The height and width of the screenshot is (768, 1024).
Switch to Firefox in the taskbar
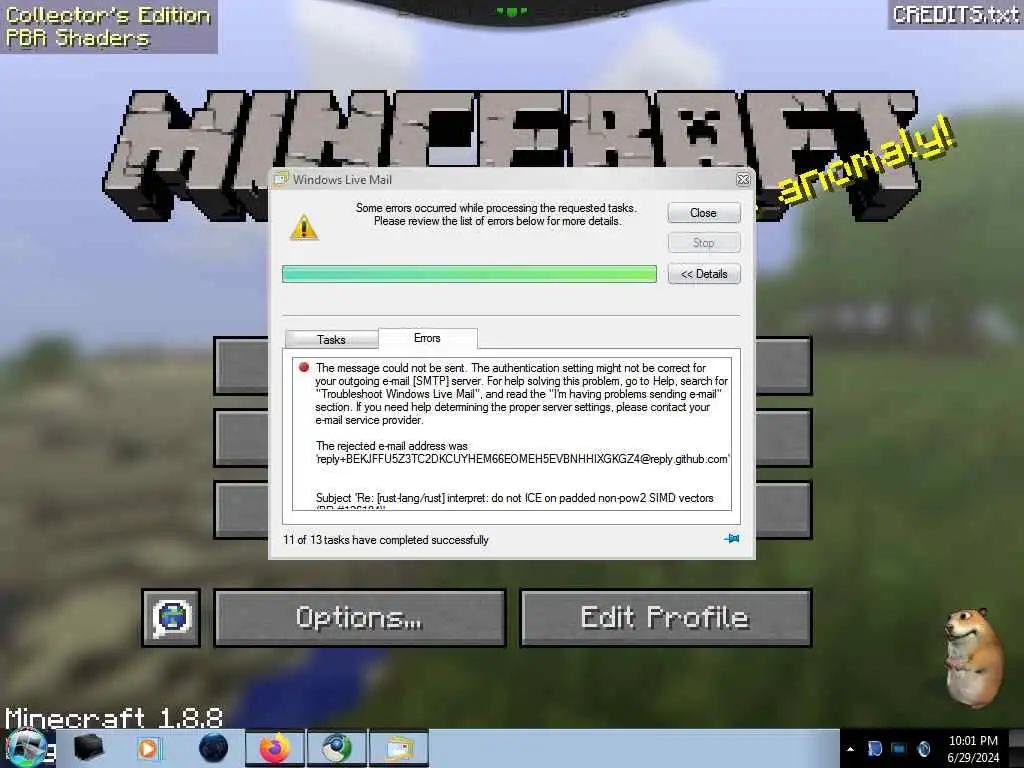pos(275,748)
